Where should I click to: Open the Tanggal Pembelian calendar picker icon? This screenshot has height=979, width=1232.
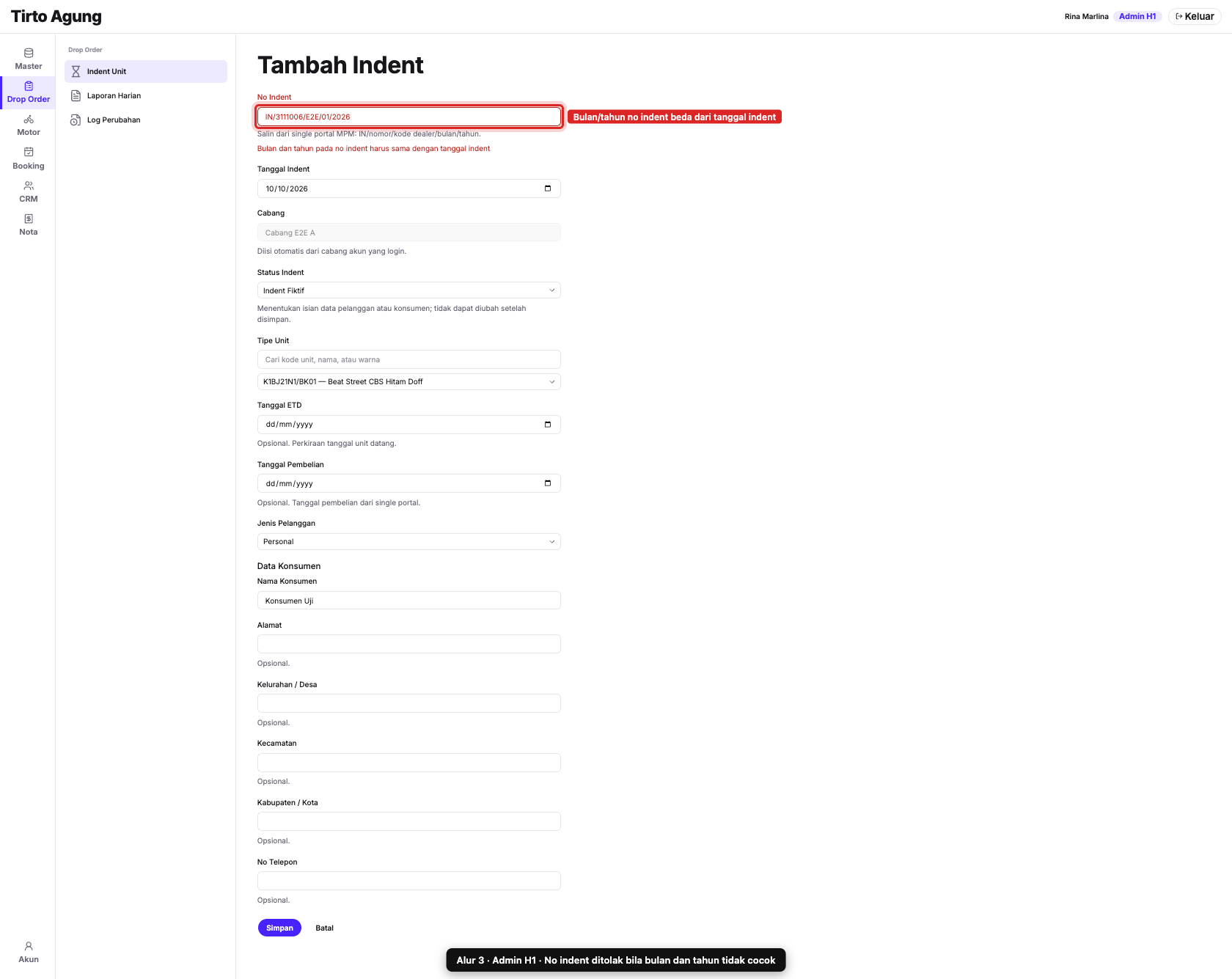pyautogui.click(x=548, y=483)
